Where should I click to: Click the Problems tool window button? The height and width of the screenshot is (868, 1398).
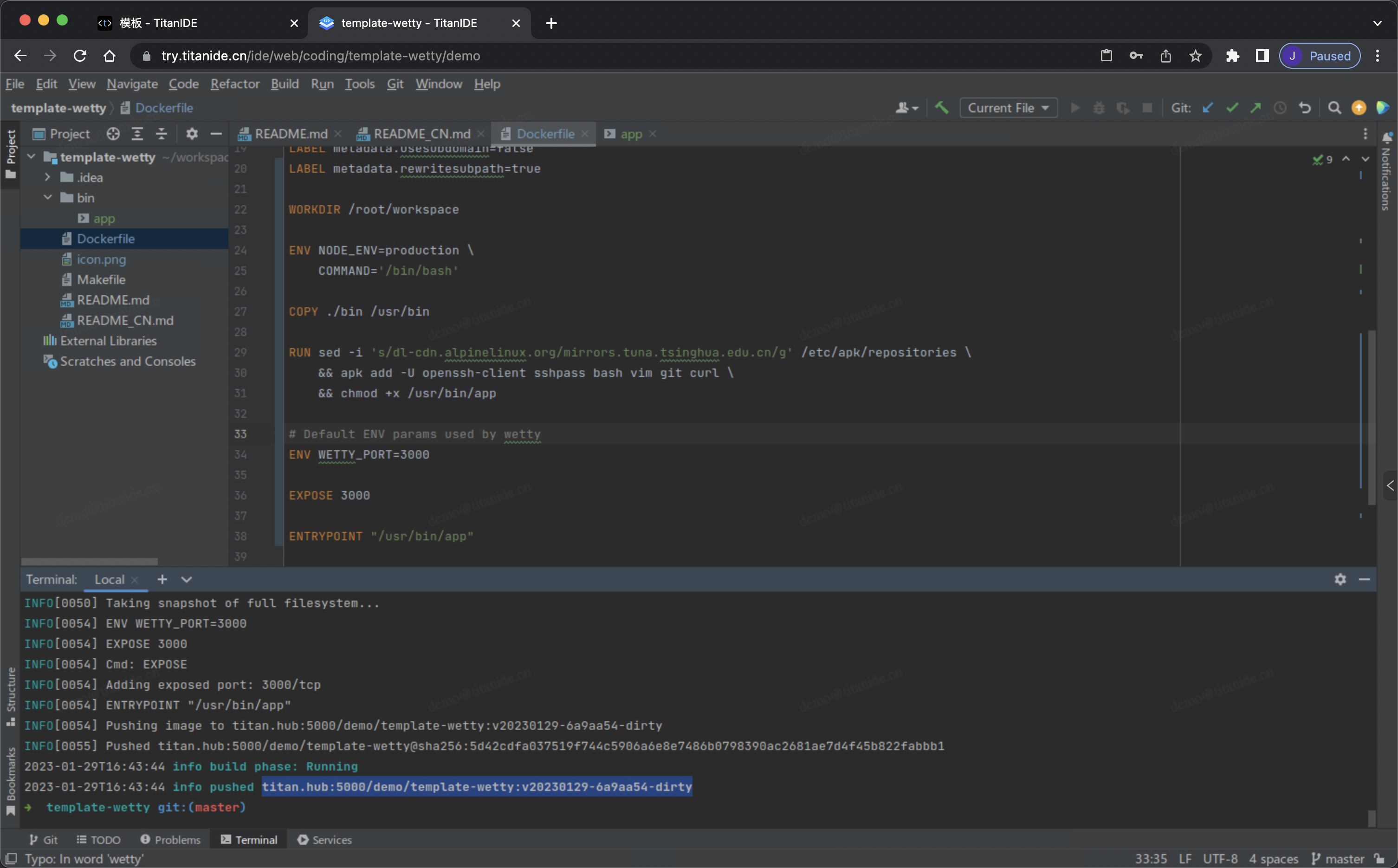170,839
